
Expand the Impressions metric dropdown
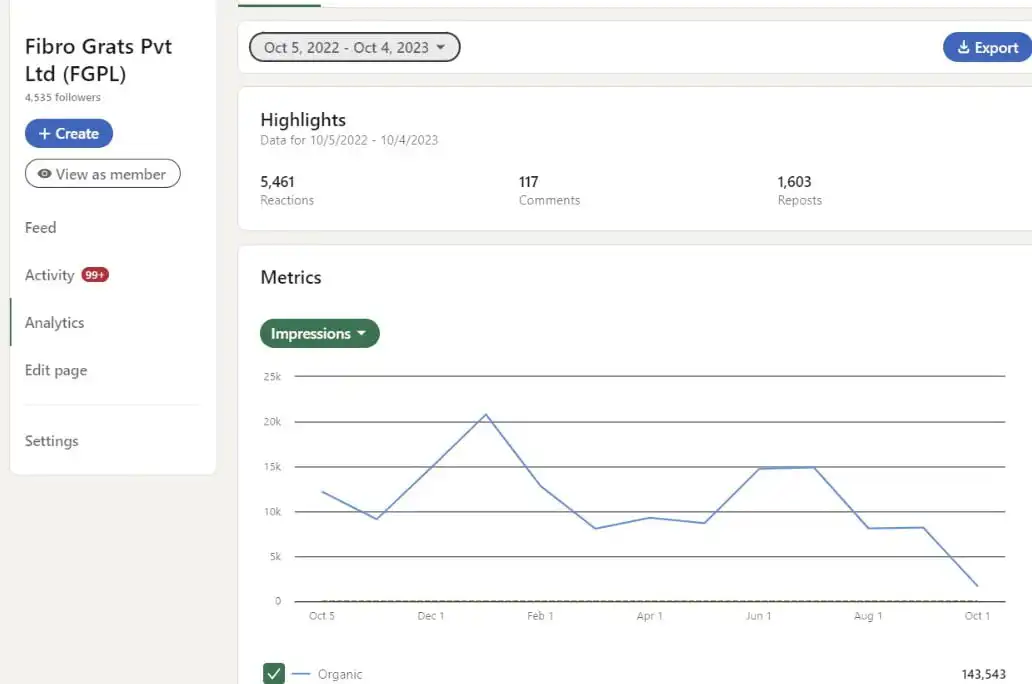pos(319,334)
